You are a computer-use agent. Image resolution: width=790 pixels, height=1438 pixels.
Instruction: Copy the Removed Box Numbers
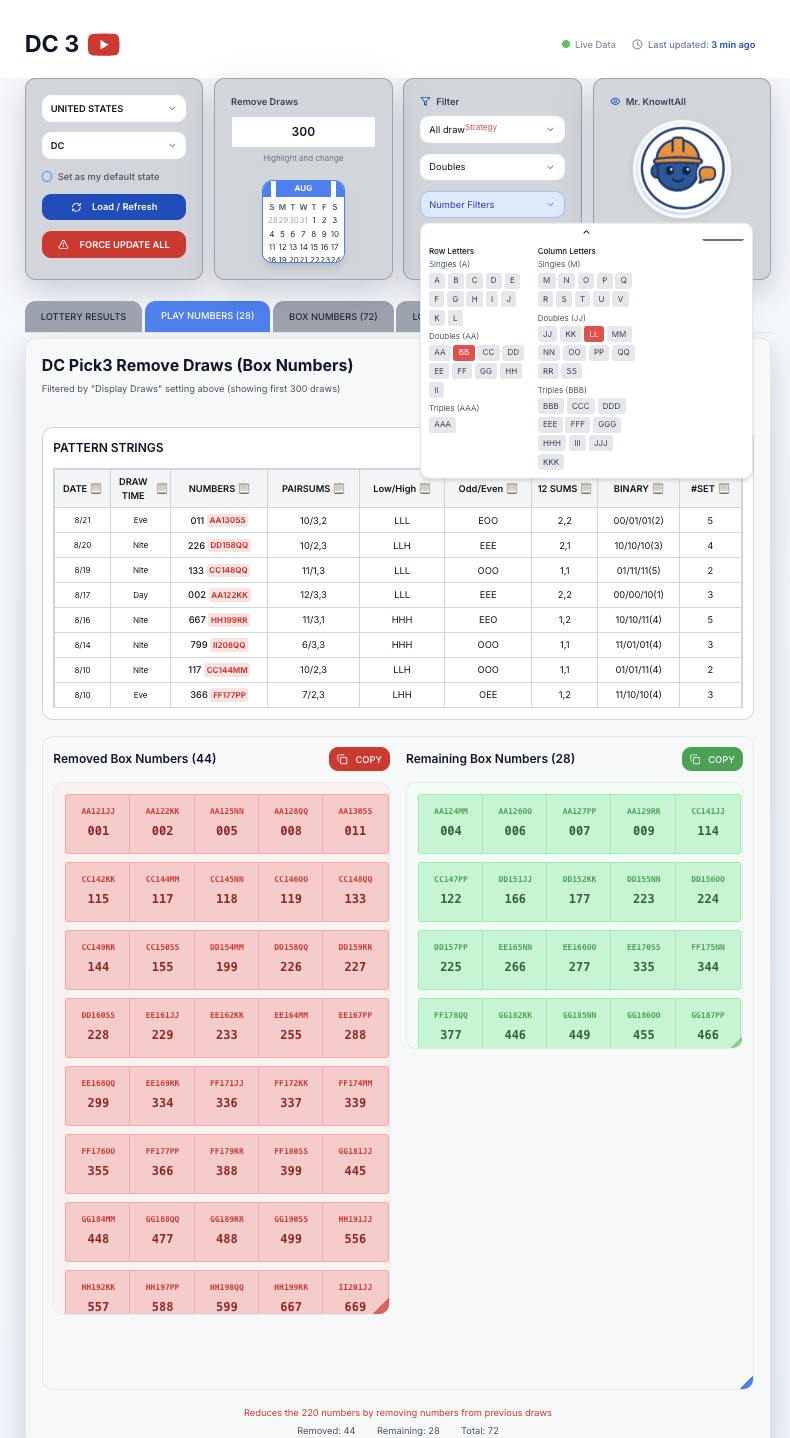pos(359,759)
